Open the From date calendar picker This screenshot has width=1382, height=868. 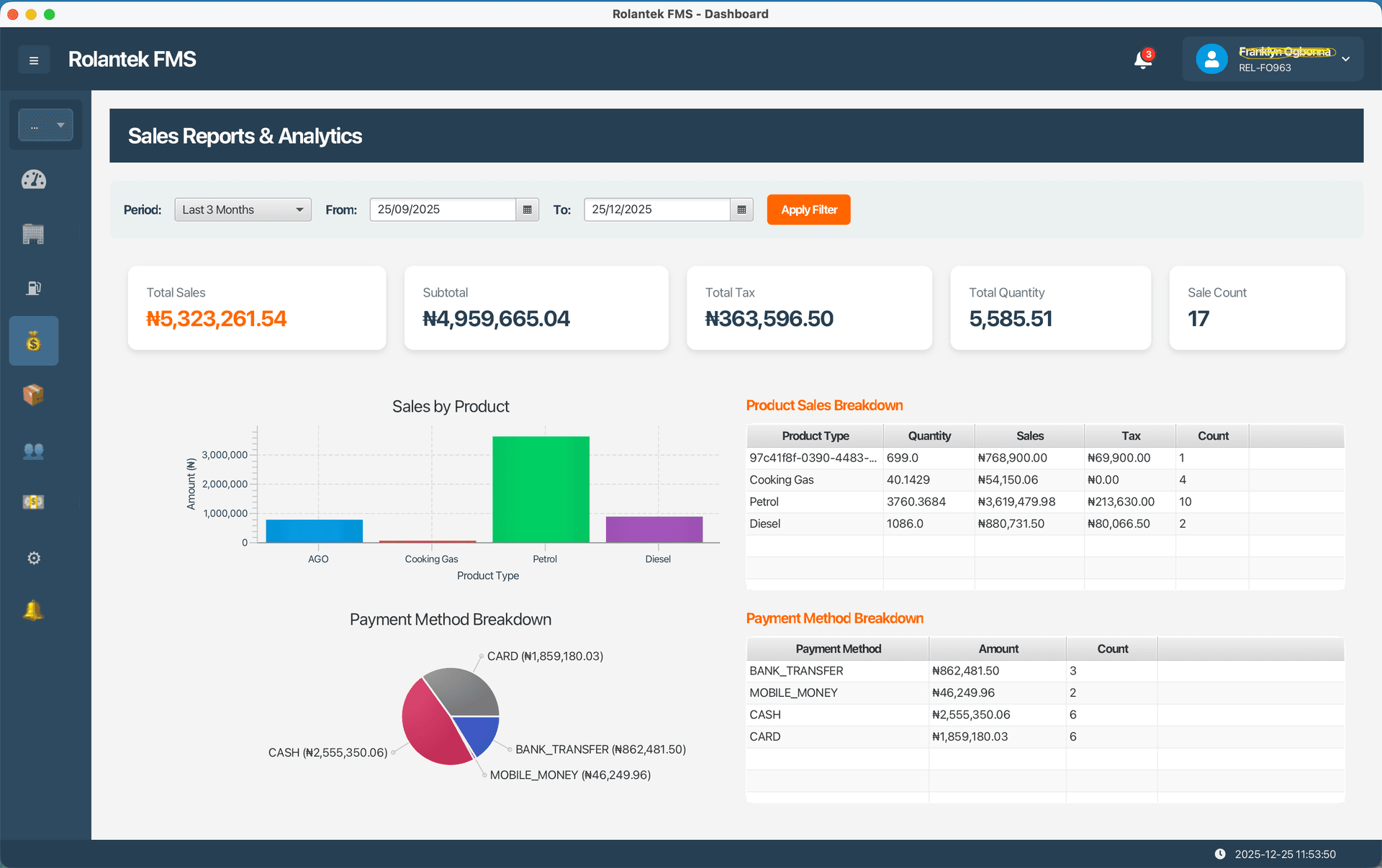(x=528, y=209)
